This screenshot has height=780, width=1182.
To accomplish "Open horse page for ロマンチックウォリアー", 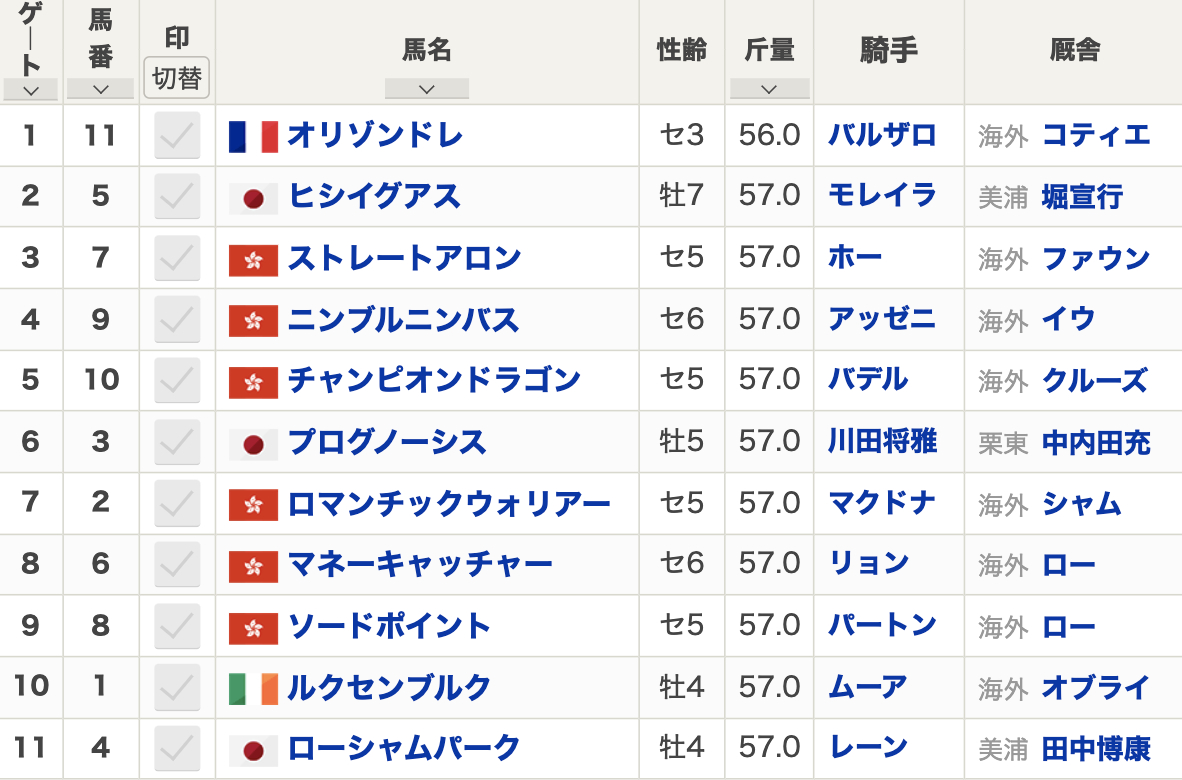I will tap(449, 504).
